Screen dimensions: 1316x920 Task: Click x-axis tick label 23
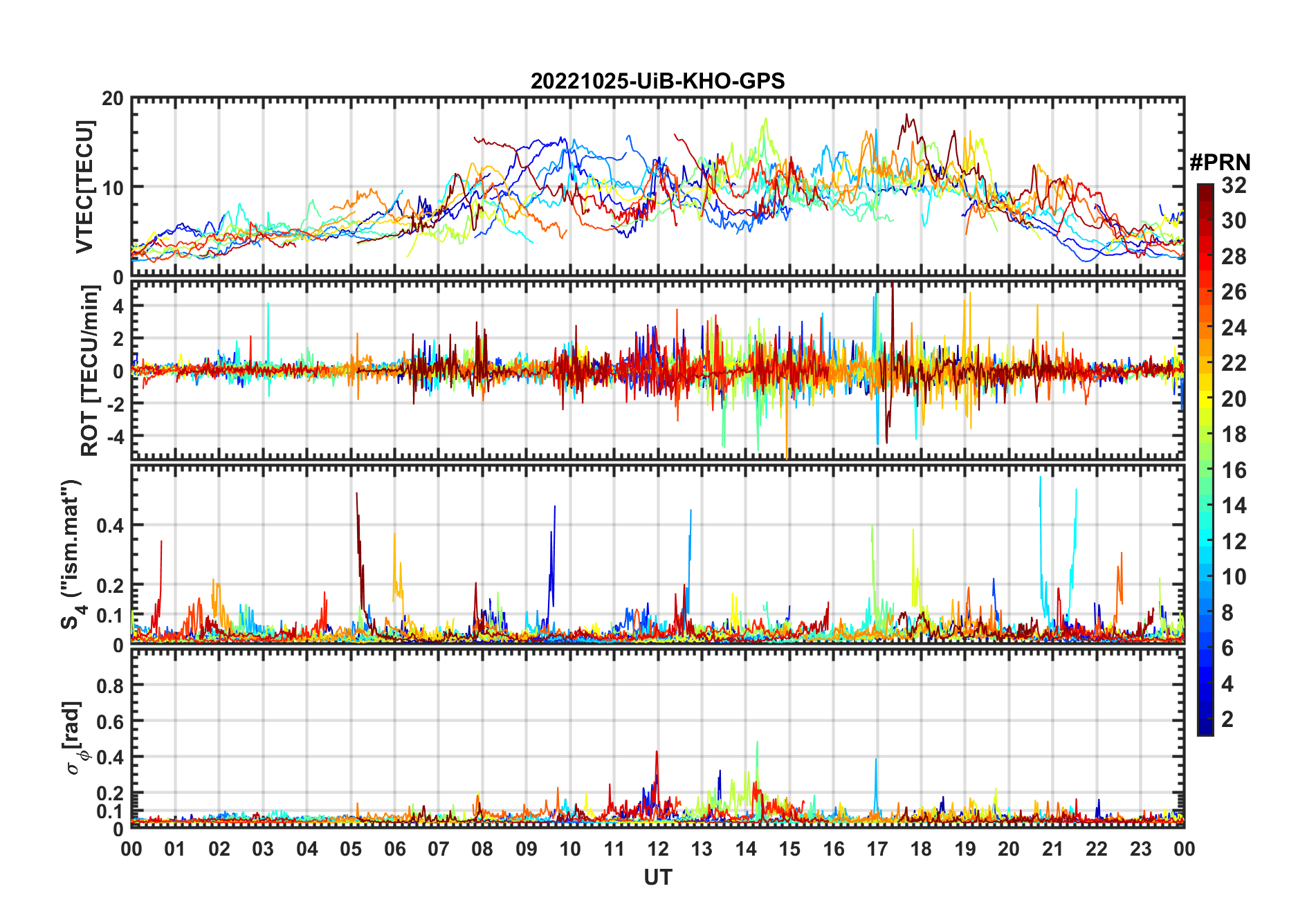click(x=1140, y=849)
